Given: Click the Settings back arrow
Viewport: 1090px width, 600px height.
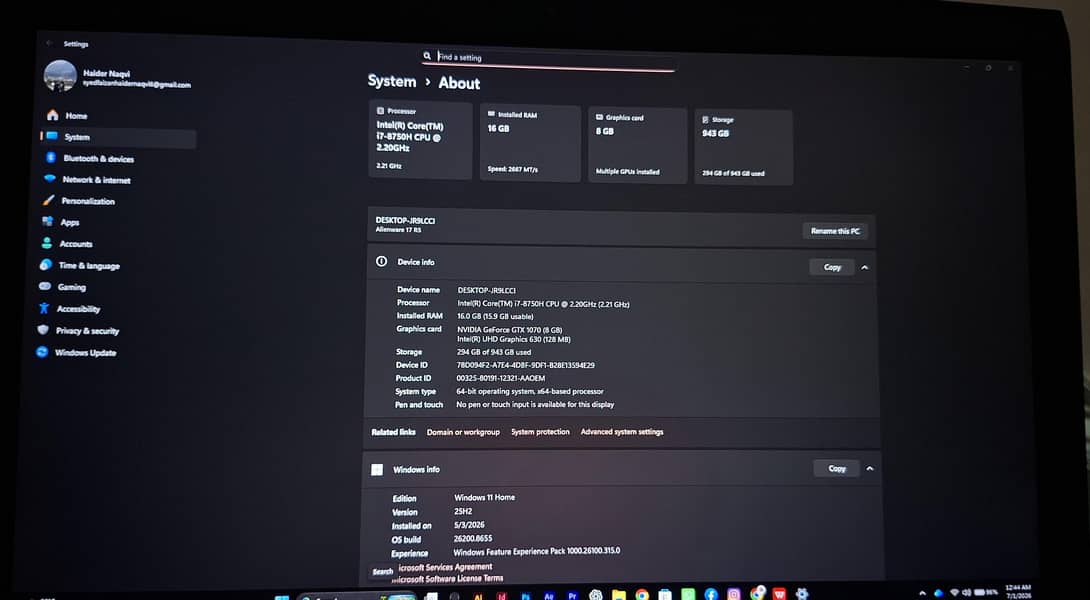Looking at the screenshot, I should 49,43.
